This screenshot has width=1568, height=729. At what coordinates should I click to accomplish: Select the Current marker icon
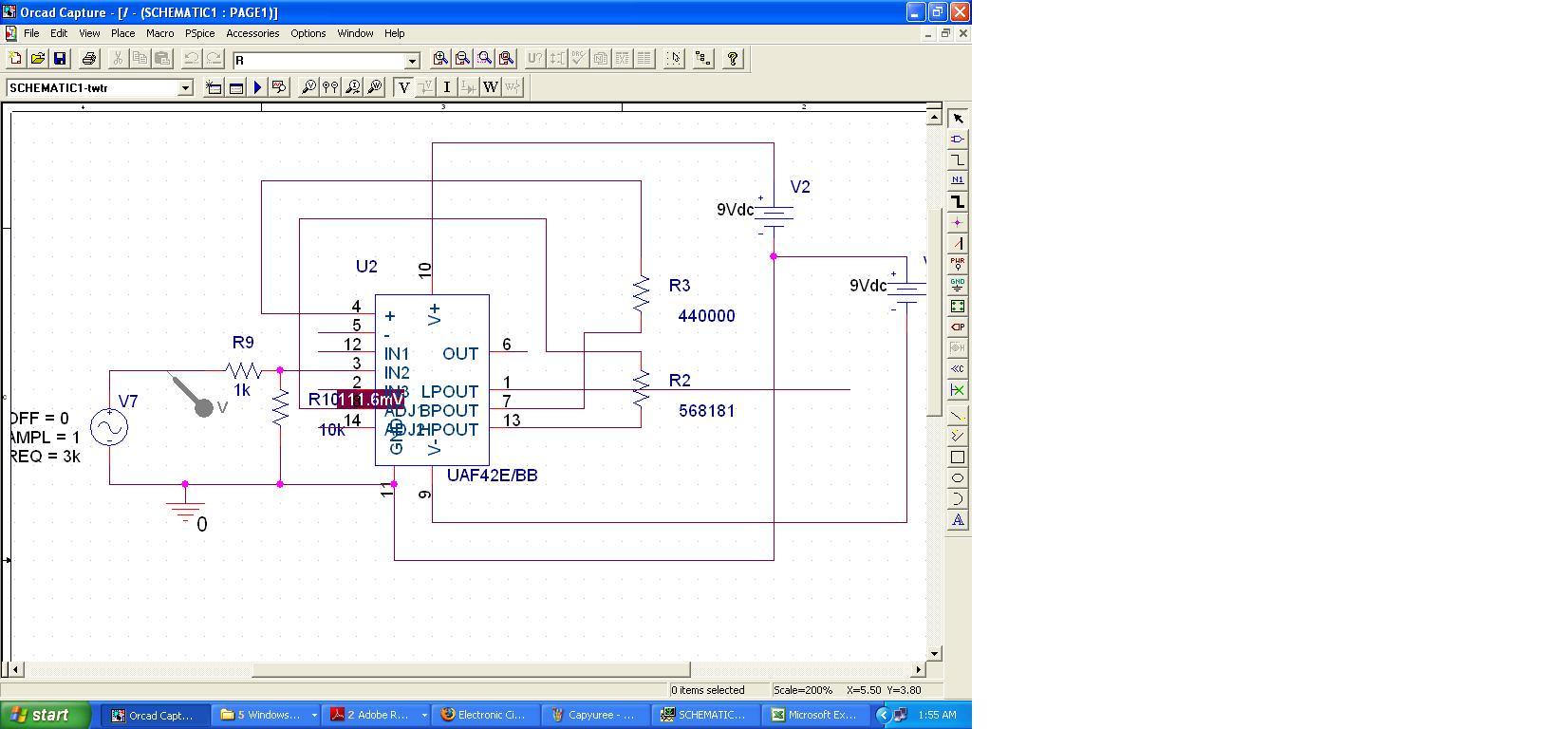tap(352, 87)
